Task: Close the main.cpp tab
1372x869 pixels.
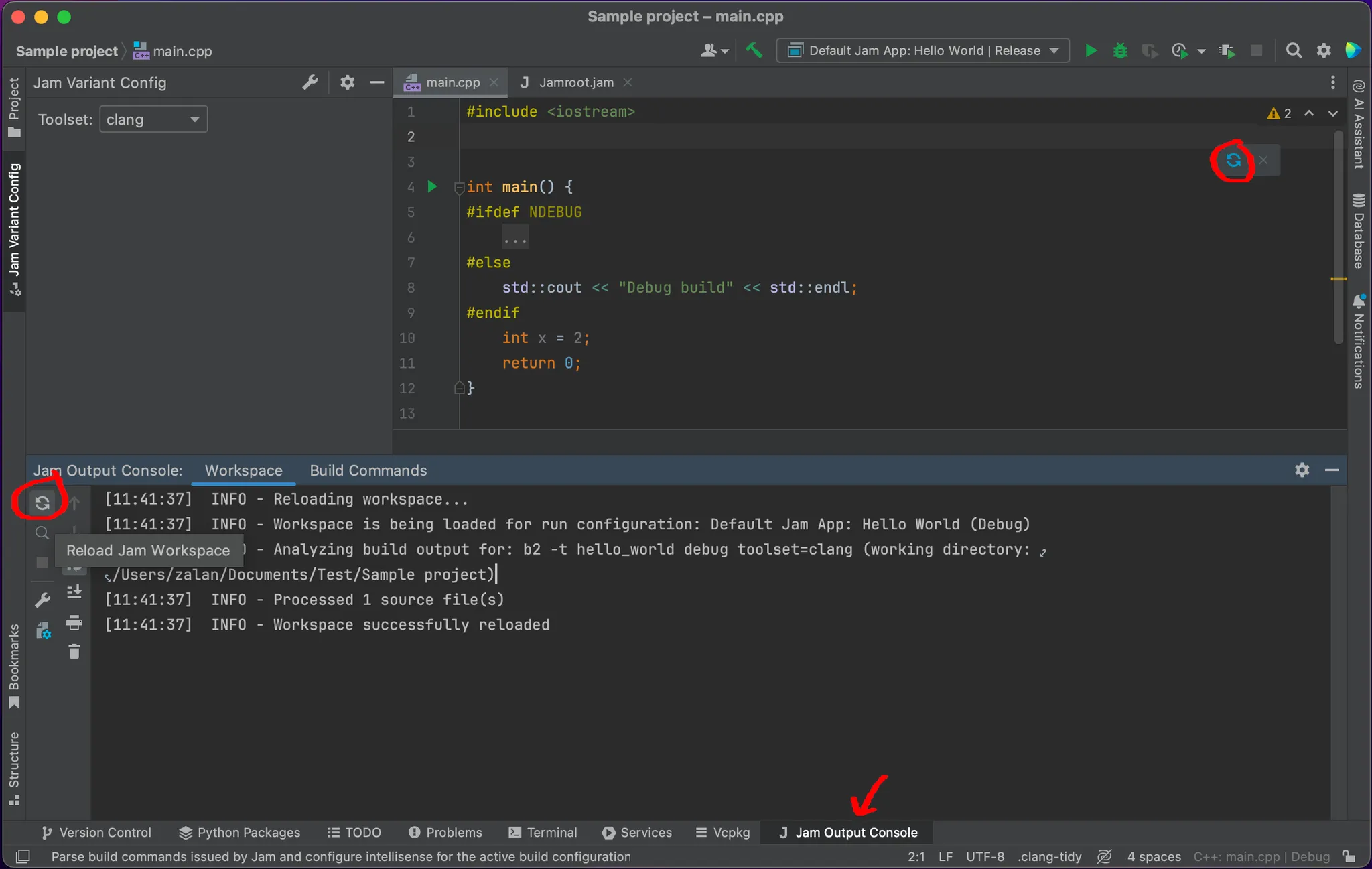Action: [494, 82]
